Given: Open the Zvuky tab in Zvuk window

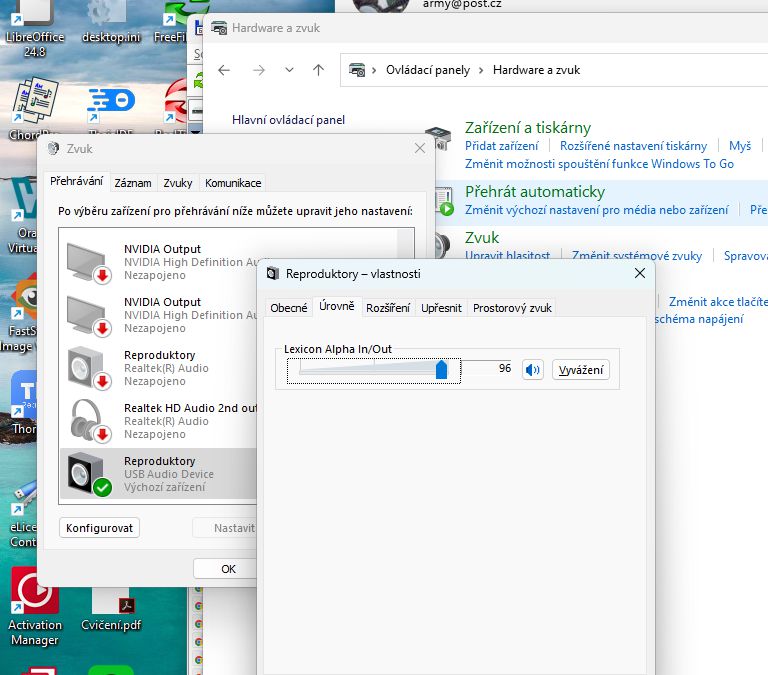Looking at the screenshot, I should [x=178, y=183].
